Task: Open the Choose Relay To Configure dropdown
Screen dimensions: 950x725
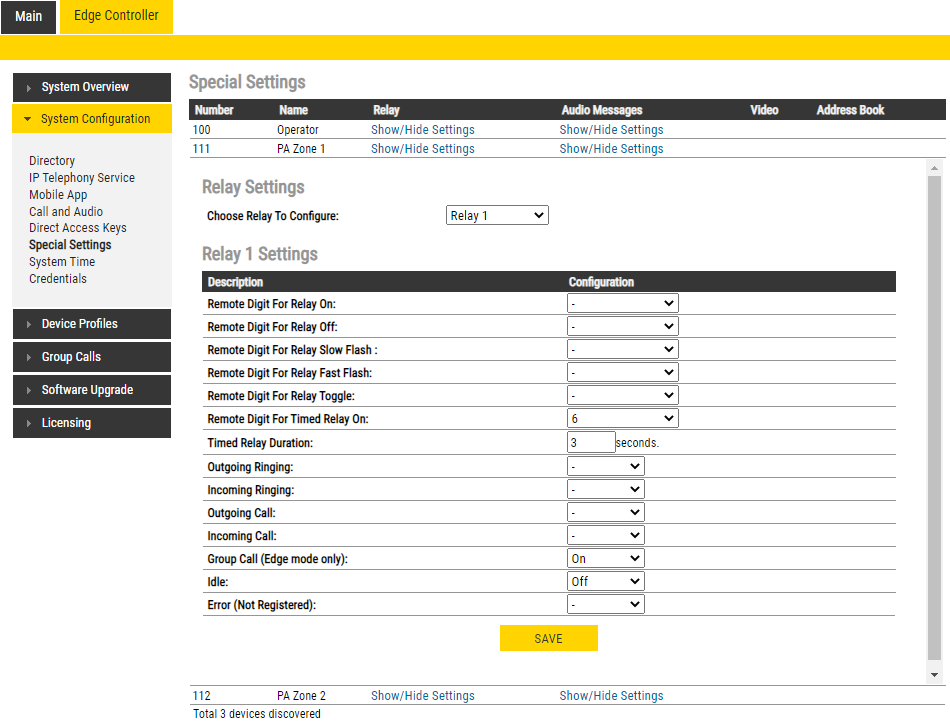Action: (x=497, y=215)
